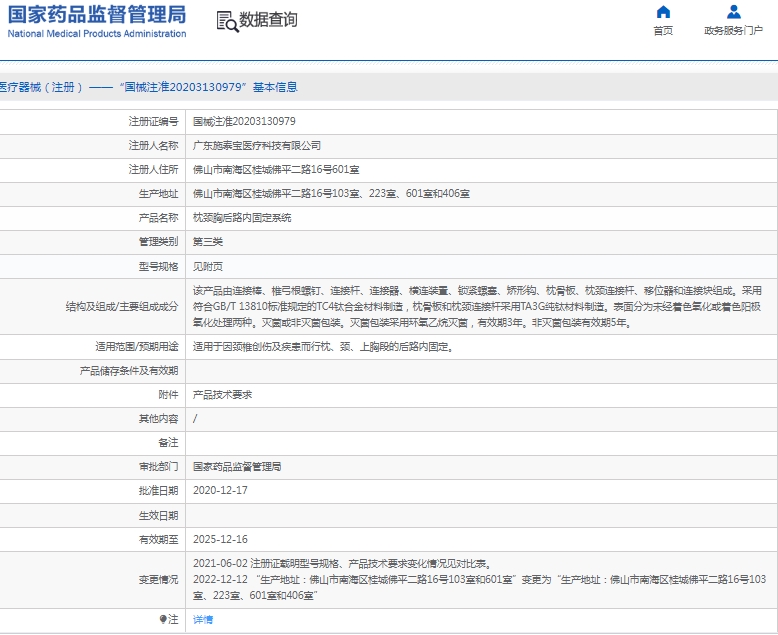
Task: Select attachment value 产品技术要求
Action: (x=222, y=395)
